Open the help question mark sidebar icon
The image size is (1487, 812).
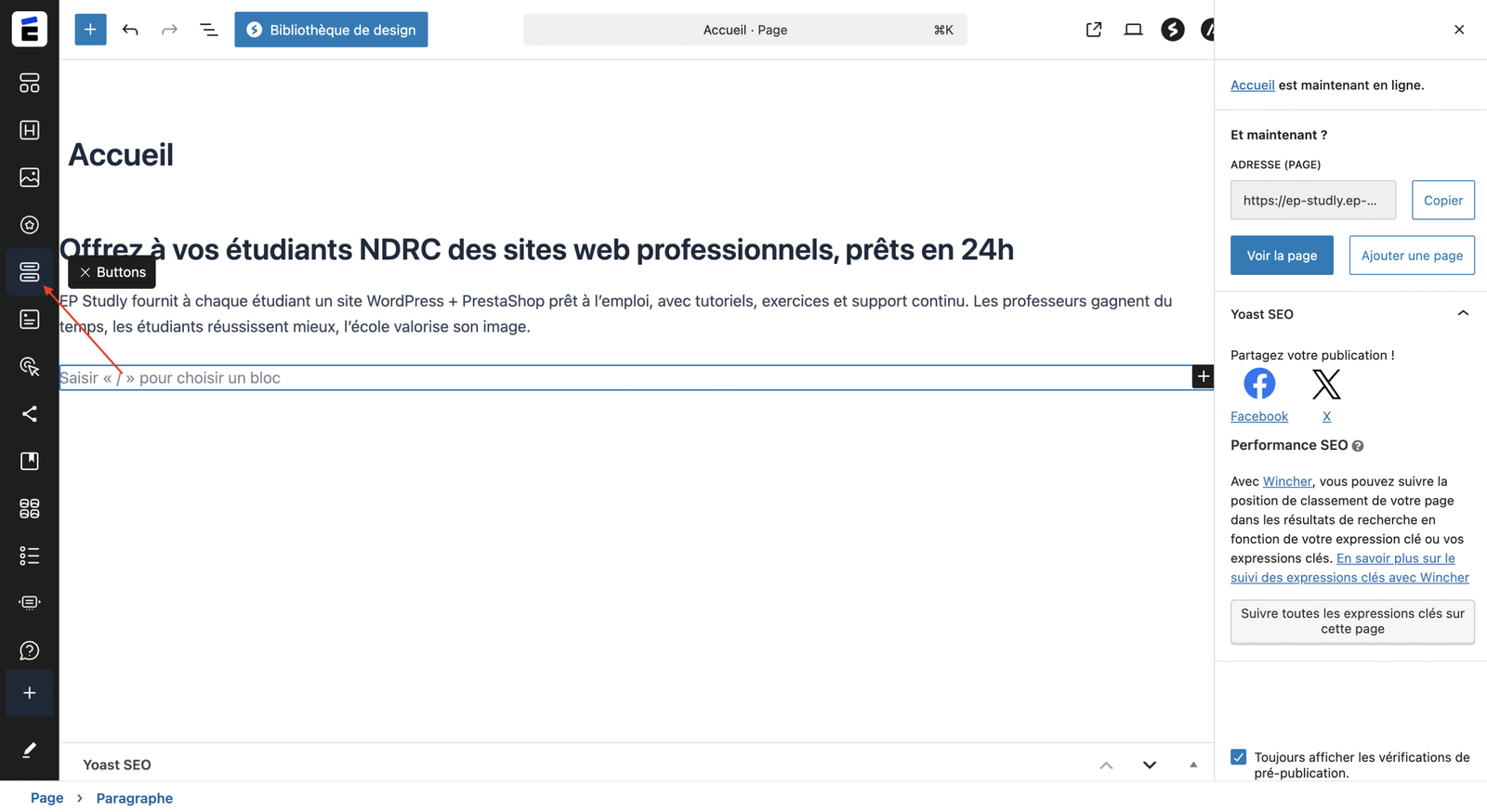point(30,650)
